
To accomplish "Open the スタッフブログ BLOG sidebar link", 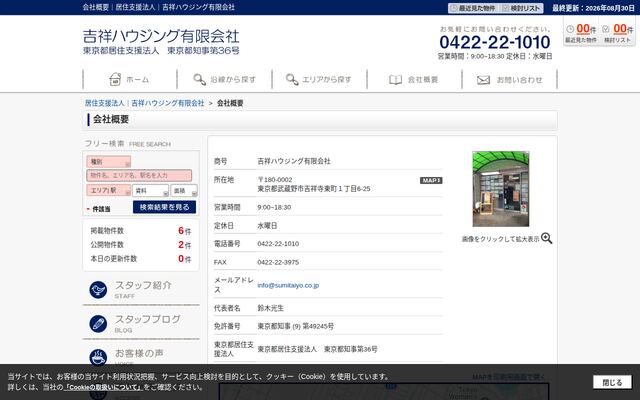I will (141, 324).
